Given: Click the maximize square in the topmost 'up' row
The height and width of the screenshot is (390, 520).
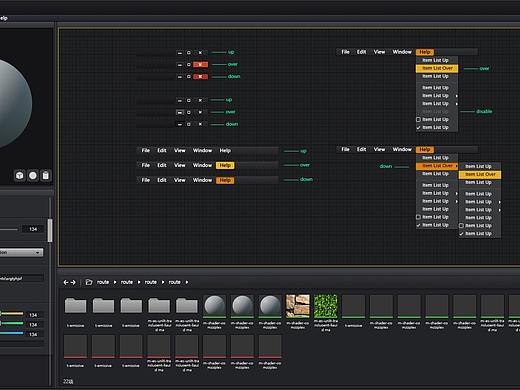Looking at the screenshot, I should 189,53.
